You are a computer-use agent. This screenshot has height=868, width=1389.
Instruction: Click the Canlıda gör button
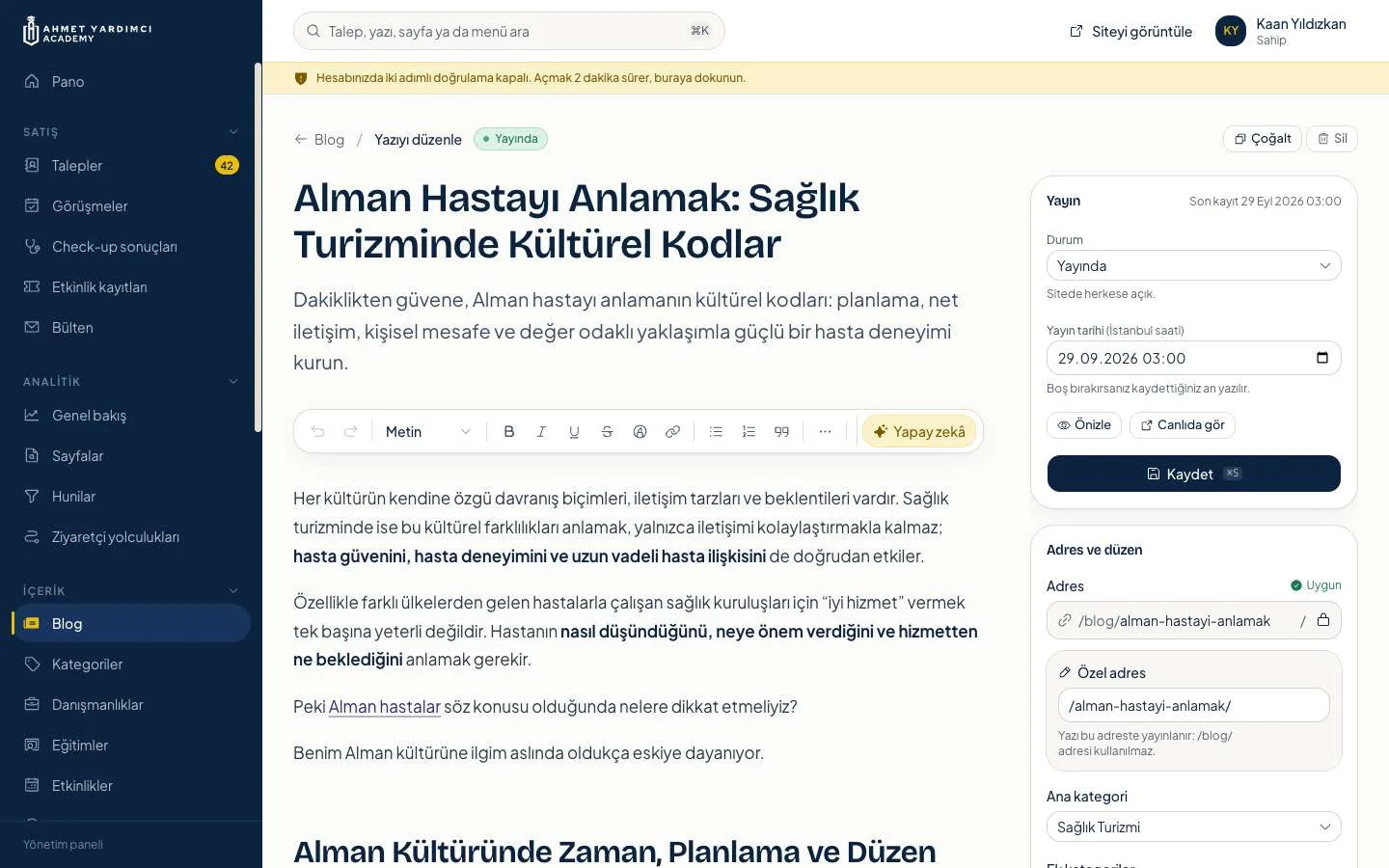pyautogui.click(x=1183, y=425)
